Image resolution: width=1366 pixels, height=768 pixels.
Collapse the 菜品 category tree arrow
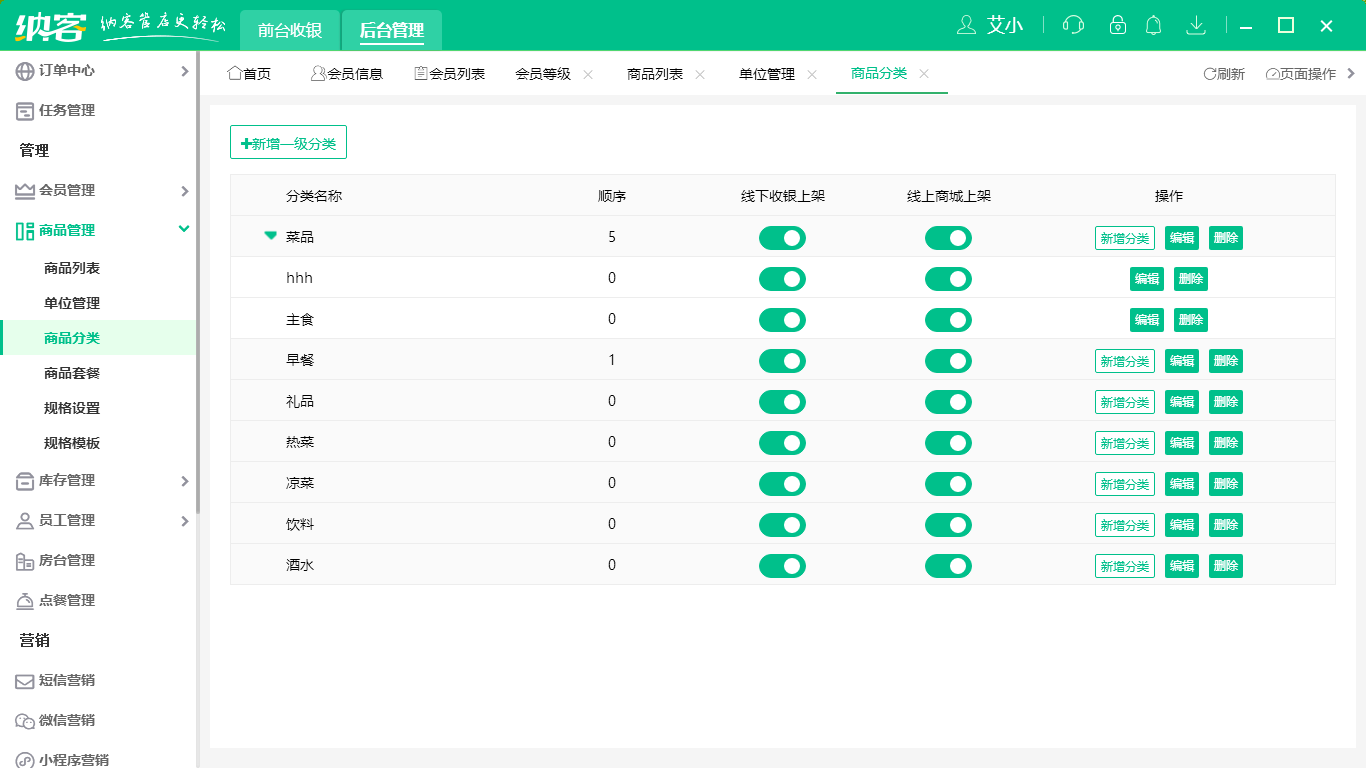(x=270, y=237)
